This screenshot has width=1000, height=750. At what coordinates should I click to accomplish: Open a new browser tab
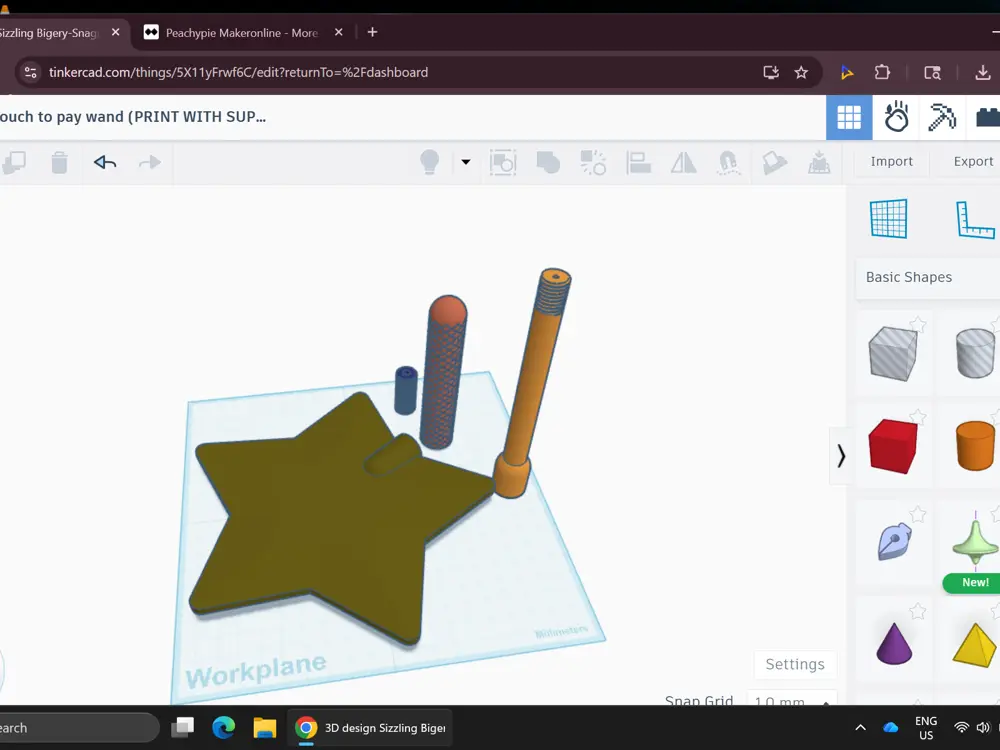point(372,32)
